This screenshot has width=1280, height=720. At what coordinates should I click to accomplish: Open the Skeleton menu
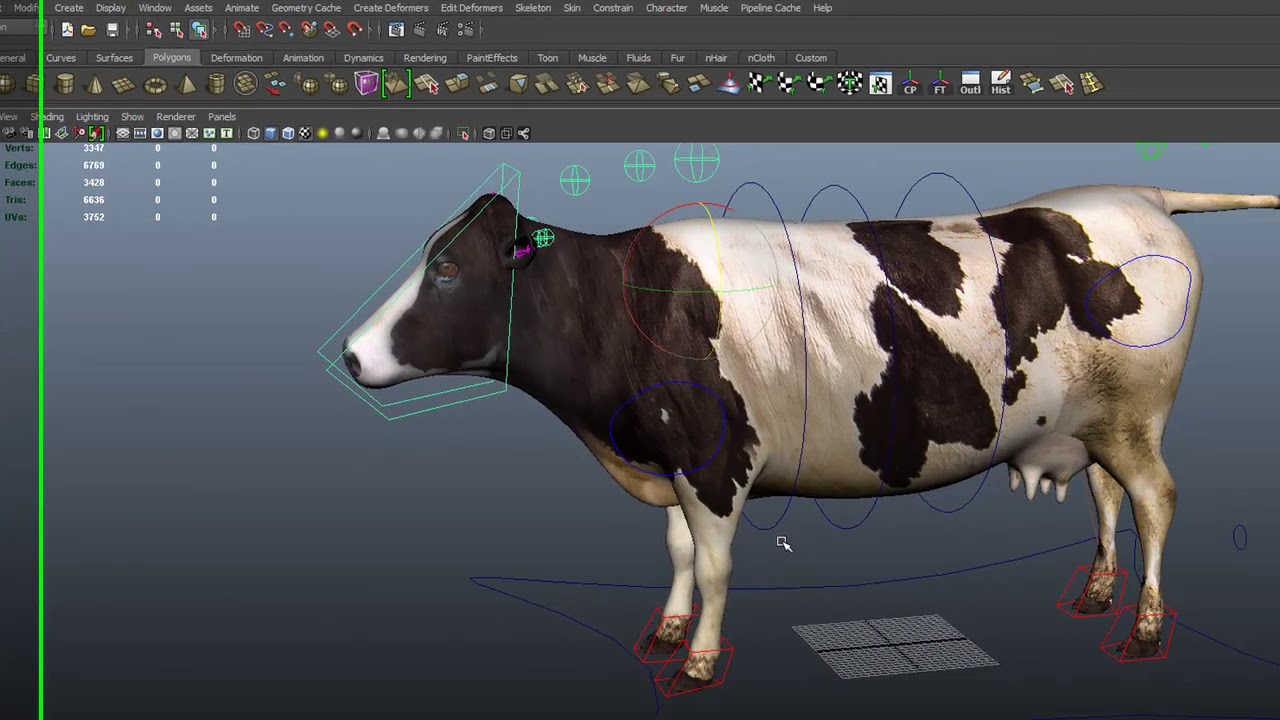pyautogui.click(x=533, y=8)
